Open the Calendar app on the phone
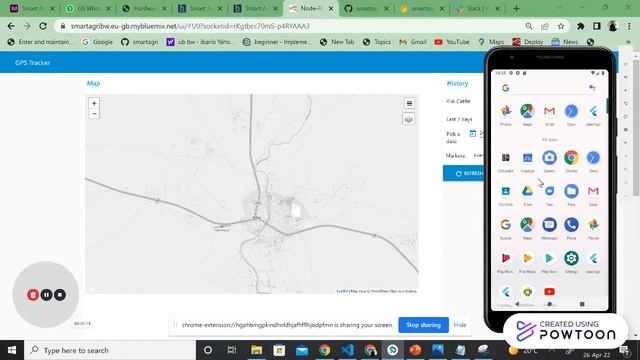The height and width of the screenshot is (360, 640). [527, 158]
